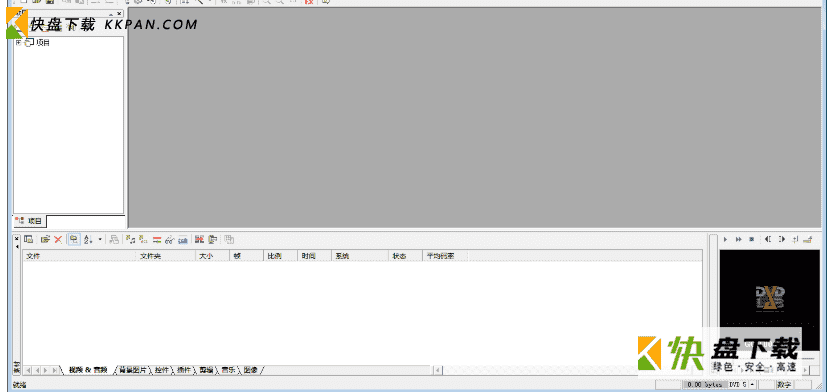Click the A-Z sort icon

[x=88, y=240]
